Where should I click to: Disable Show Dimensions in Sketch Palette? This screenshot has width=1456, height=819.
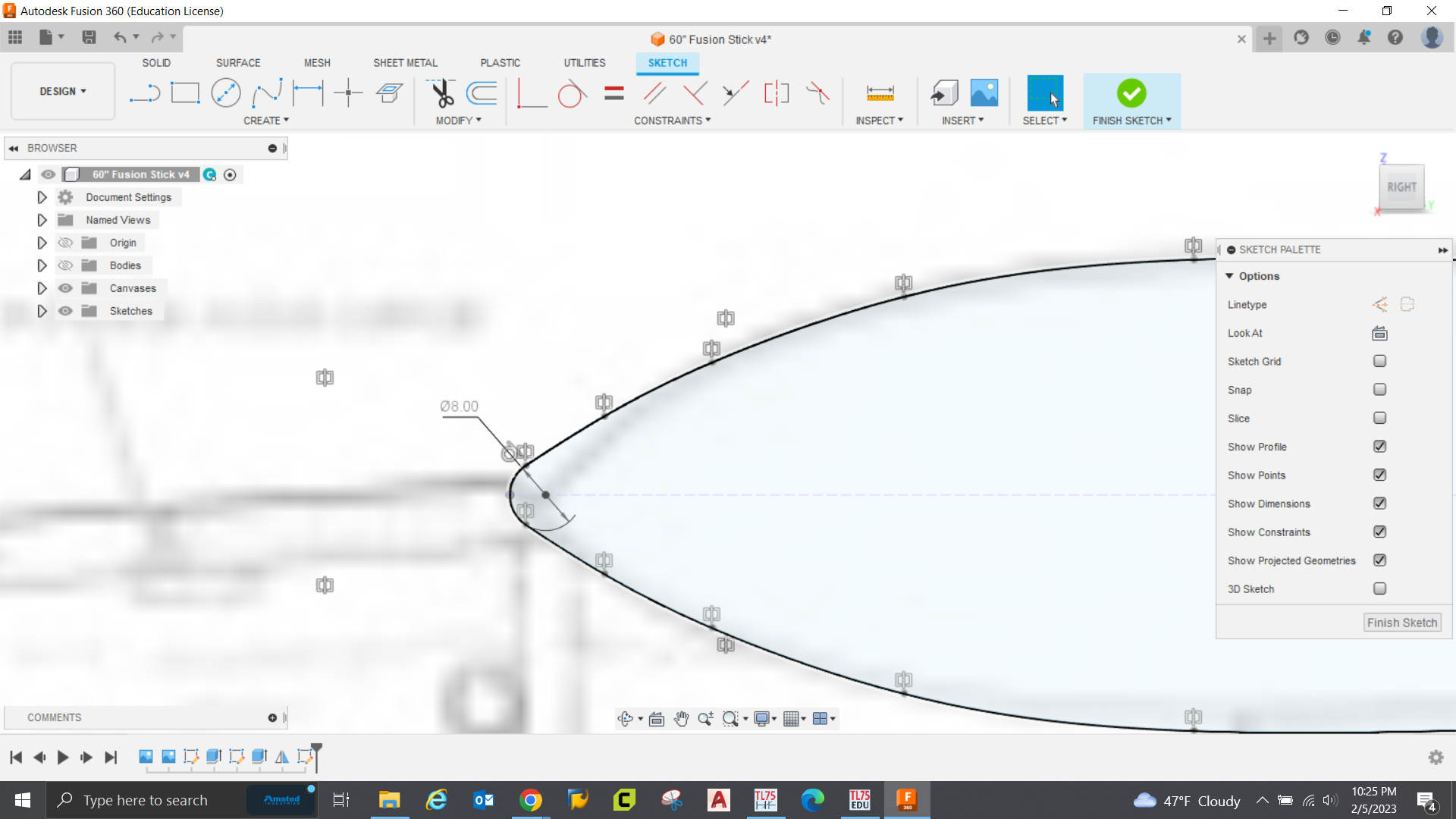point(1379,503)
